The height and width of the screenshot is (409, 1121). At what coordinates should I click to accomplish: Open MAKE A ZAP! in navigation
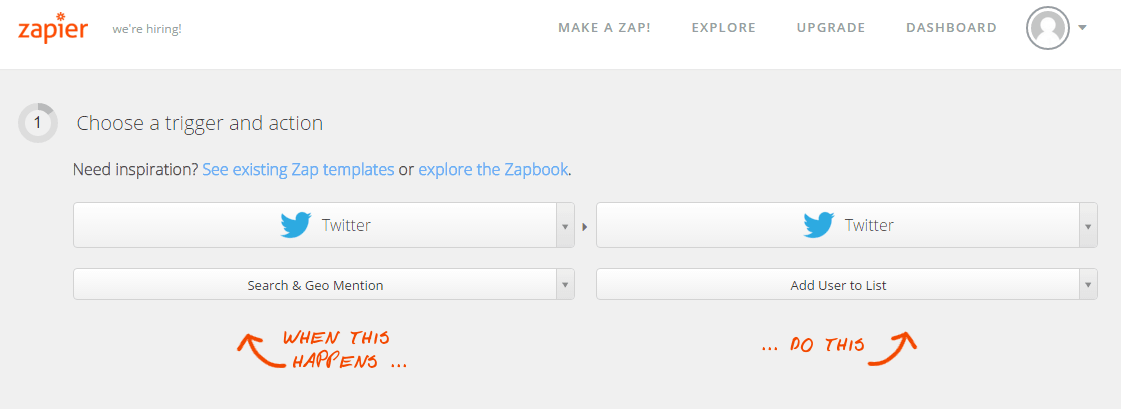point(605,28)
